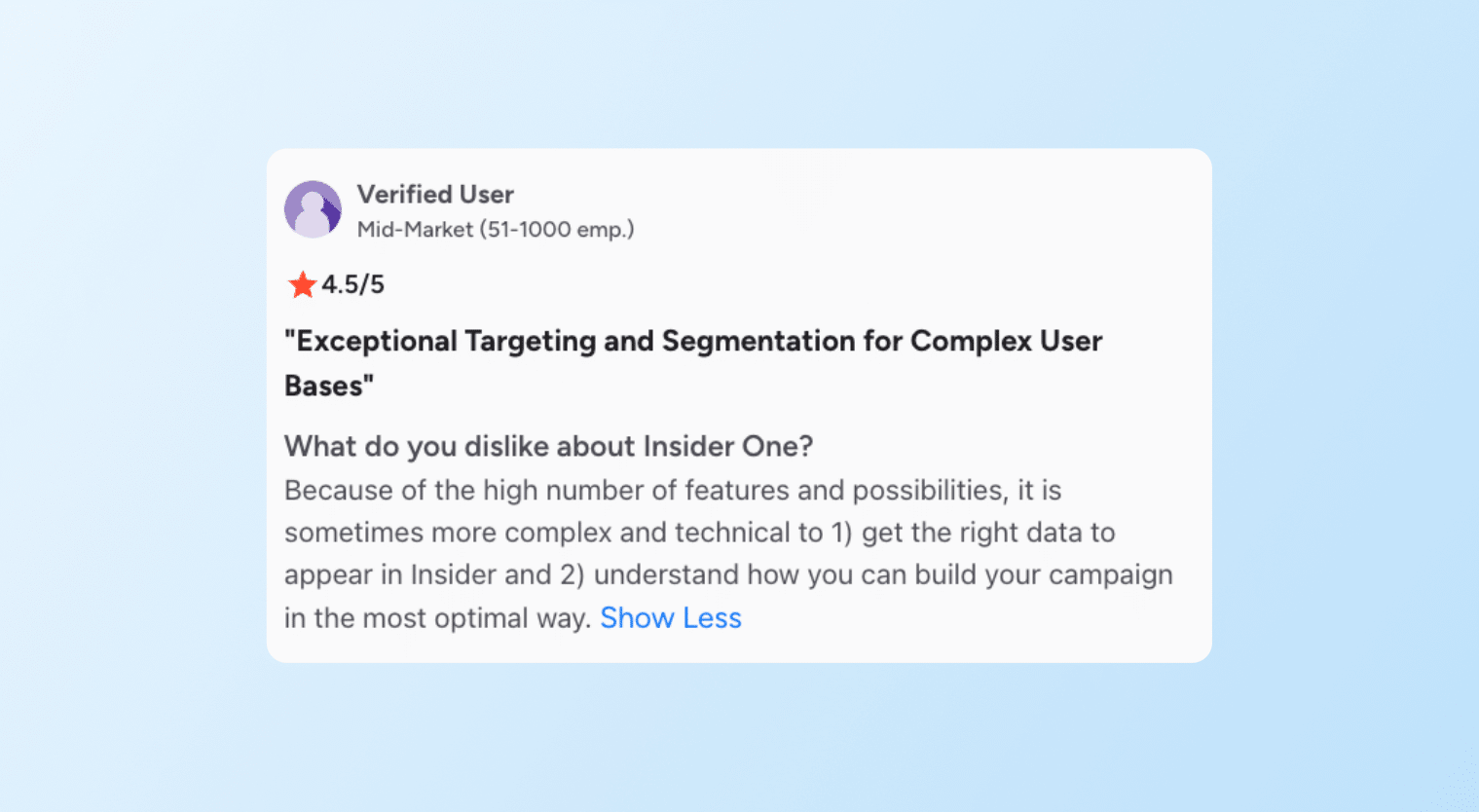This screenshot has width=1479, height=812.
Task: Click the purple user avatar icon
Action: [313, 209]
